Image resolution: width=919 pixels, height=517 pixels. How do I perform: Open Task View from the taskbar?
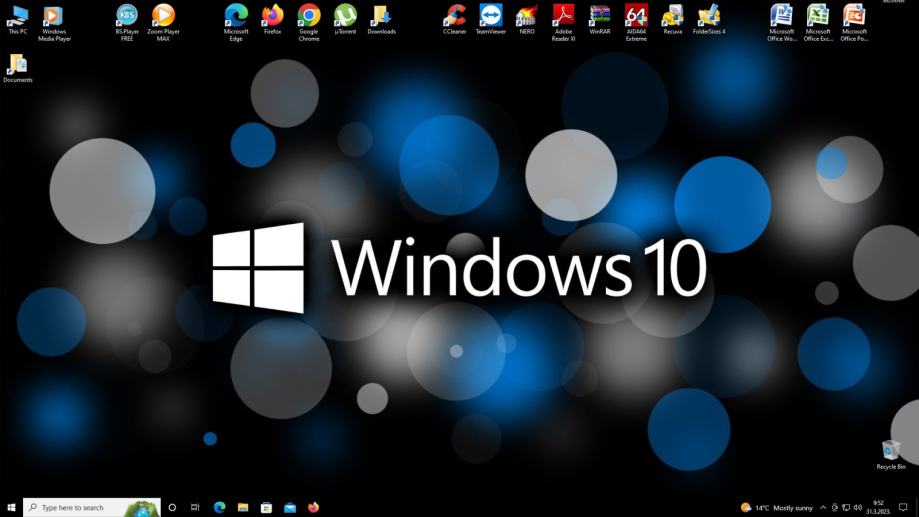tap(195, 508)
